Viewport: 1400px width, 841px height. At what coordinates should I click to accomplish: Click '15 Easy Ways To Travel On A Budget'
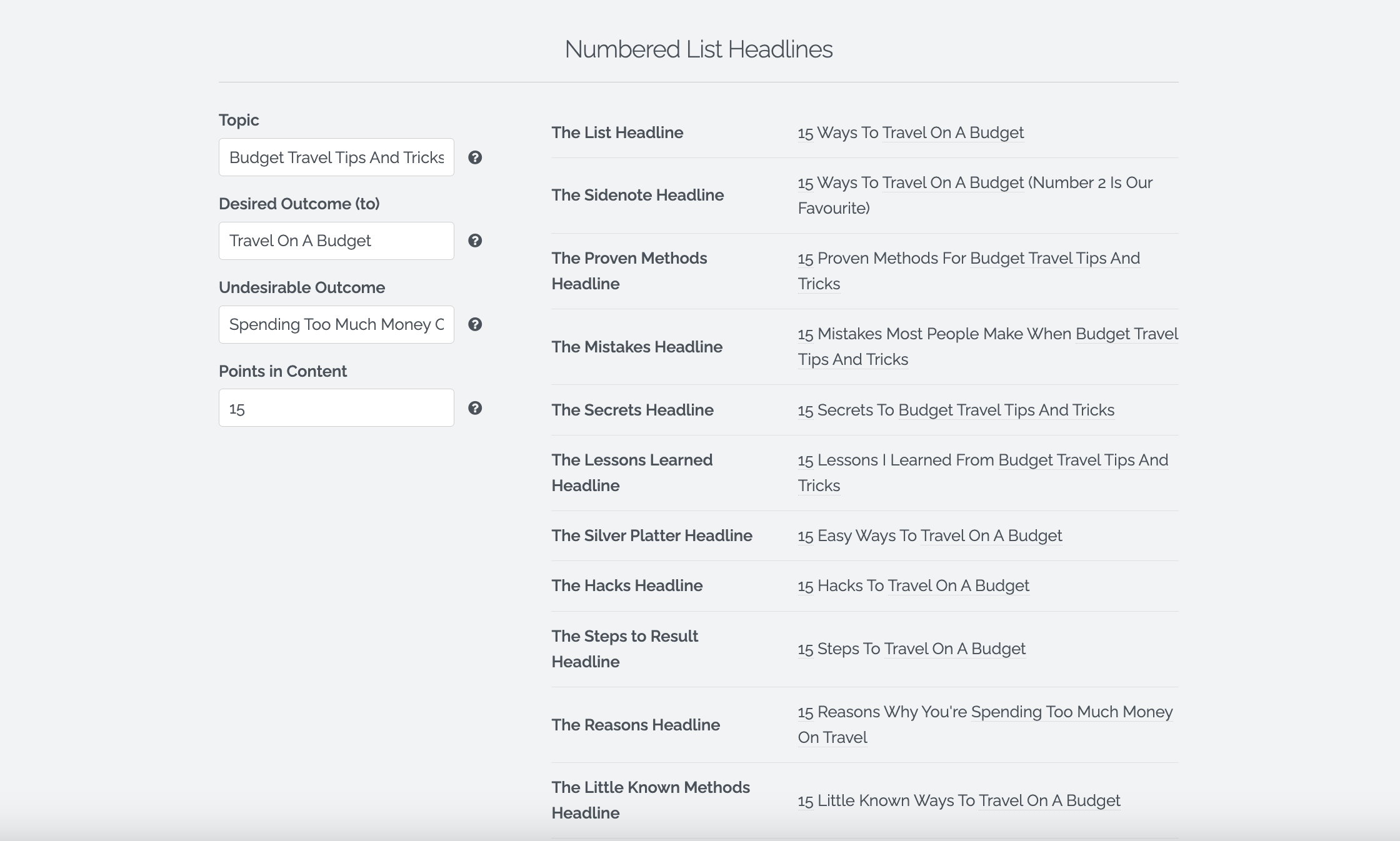929,535
